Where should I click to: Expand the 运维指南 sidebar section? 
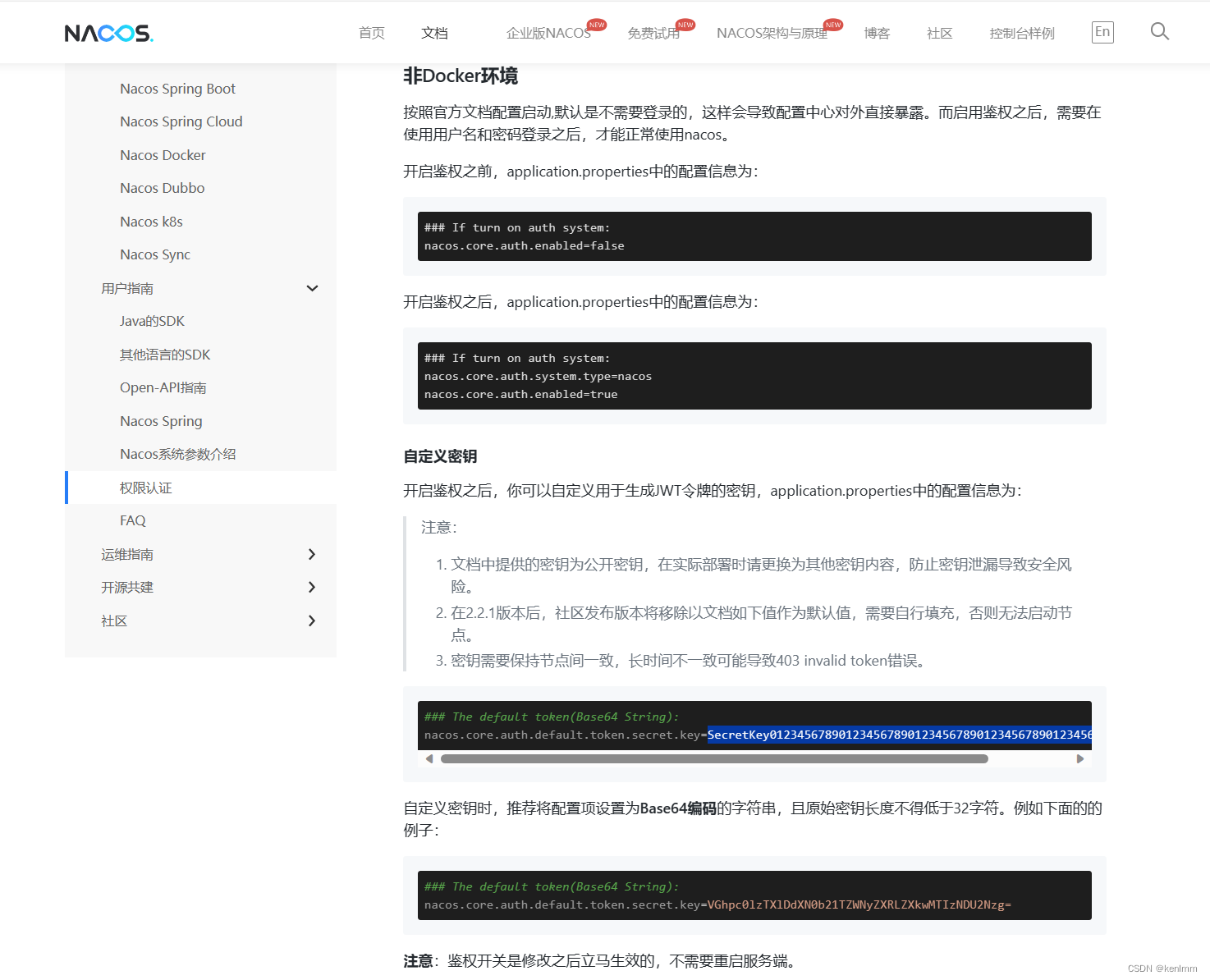point(312,554)
